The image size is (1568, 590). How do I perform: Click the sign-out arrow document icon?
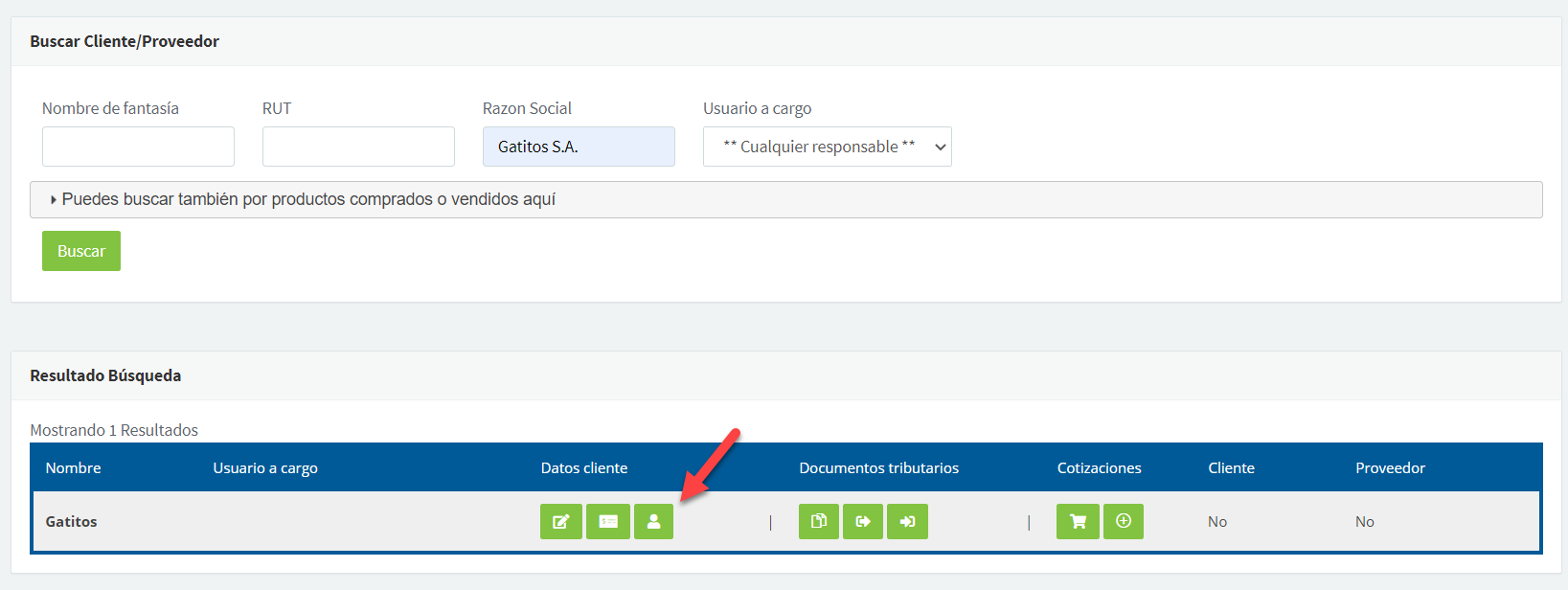(862, 522)
